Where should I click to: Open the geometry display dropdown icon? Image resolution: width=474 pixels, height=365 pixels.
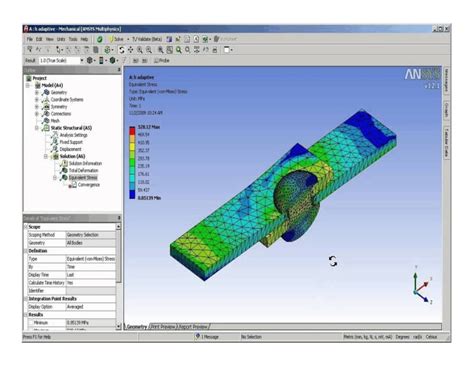[x=91, y=61]
